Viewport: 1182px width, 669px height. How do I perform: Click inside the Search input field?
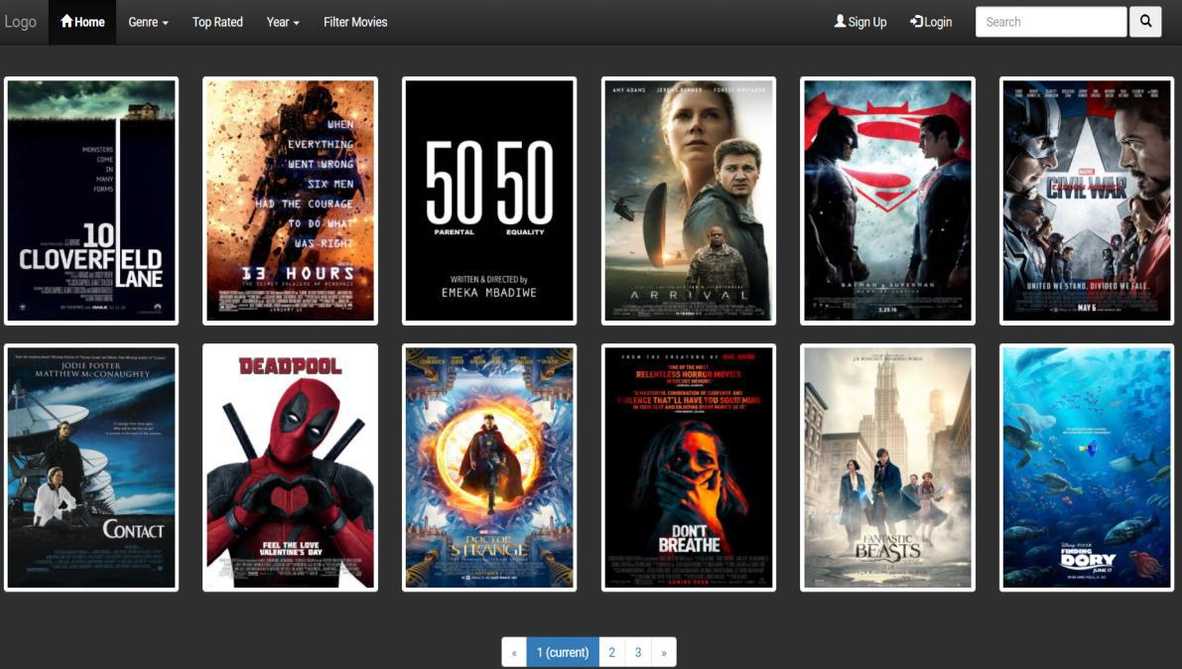click(1050, 21)
